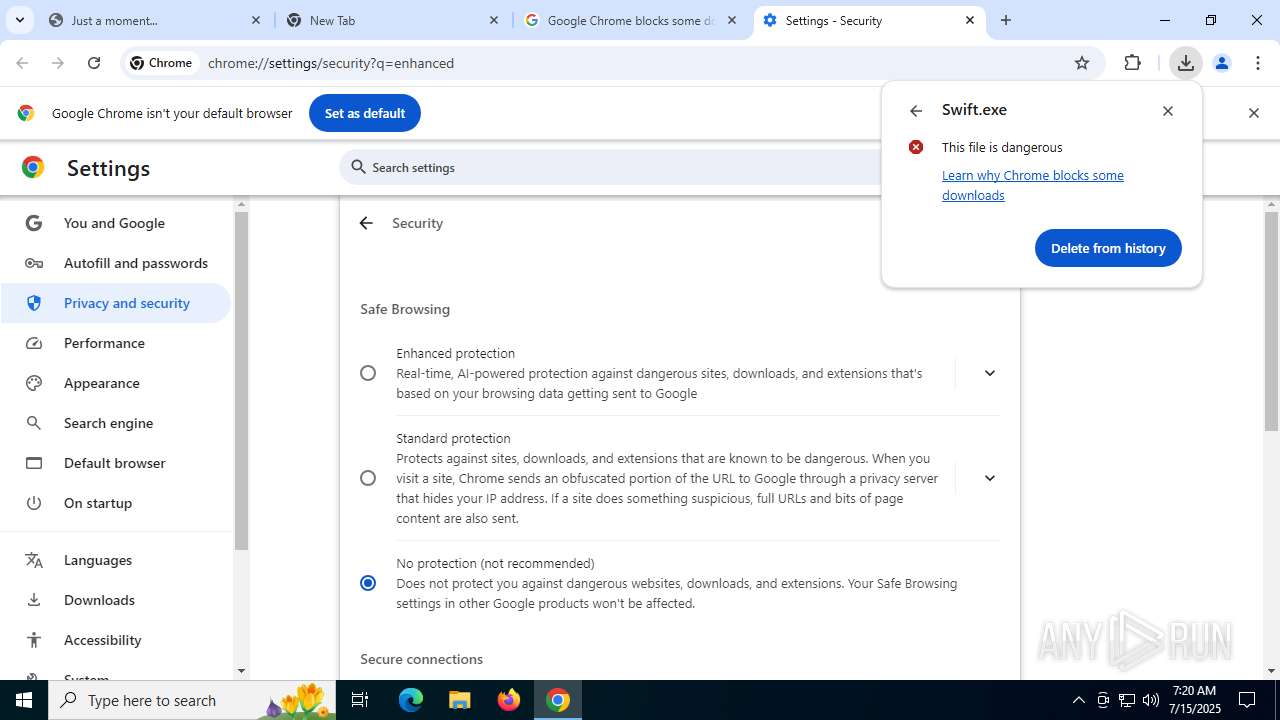Viewport: 1280px width, 720px height.
Task: Toggle the Downloads toolbar icon
Action: (x=1185, y=63)
